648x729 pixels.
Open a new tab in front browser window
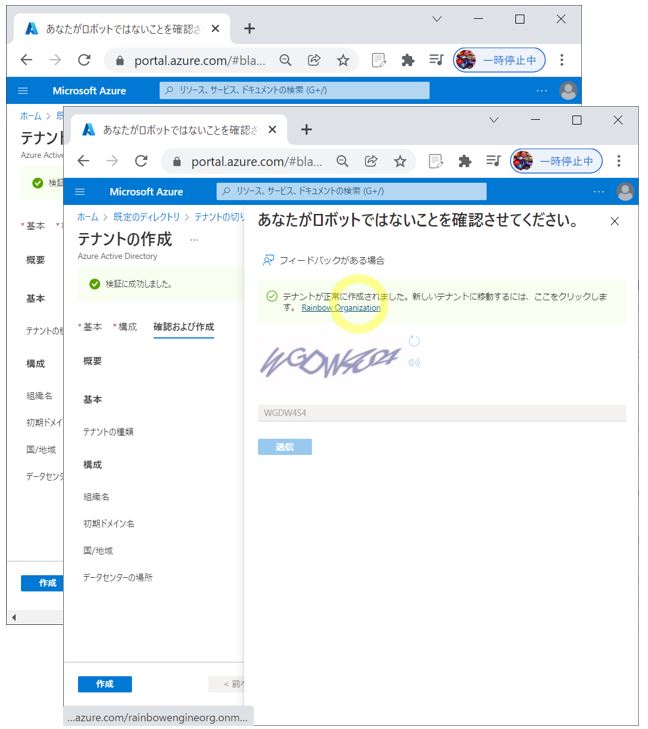pyautogui.click(x=306, y=129)
